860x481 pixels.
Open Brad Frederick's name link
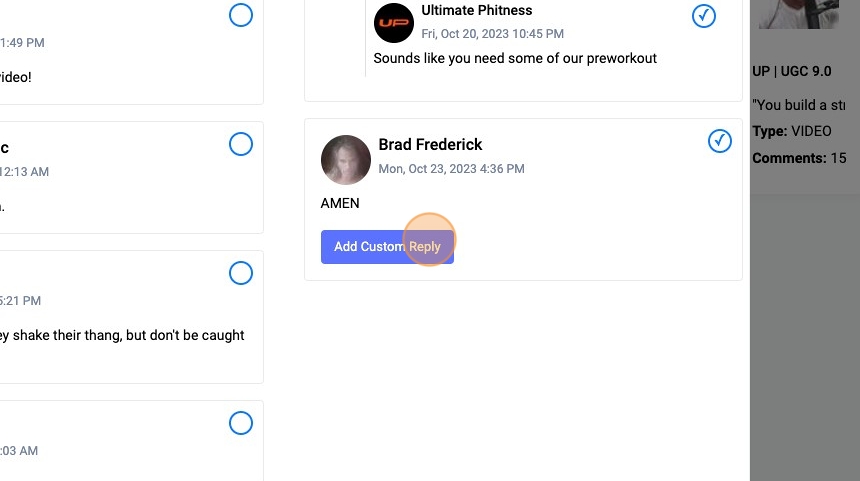click(430, 145)
